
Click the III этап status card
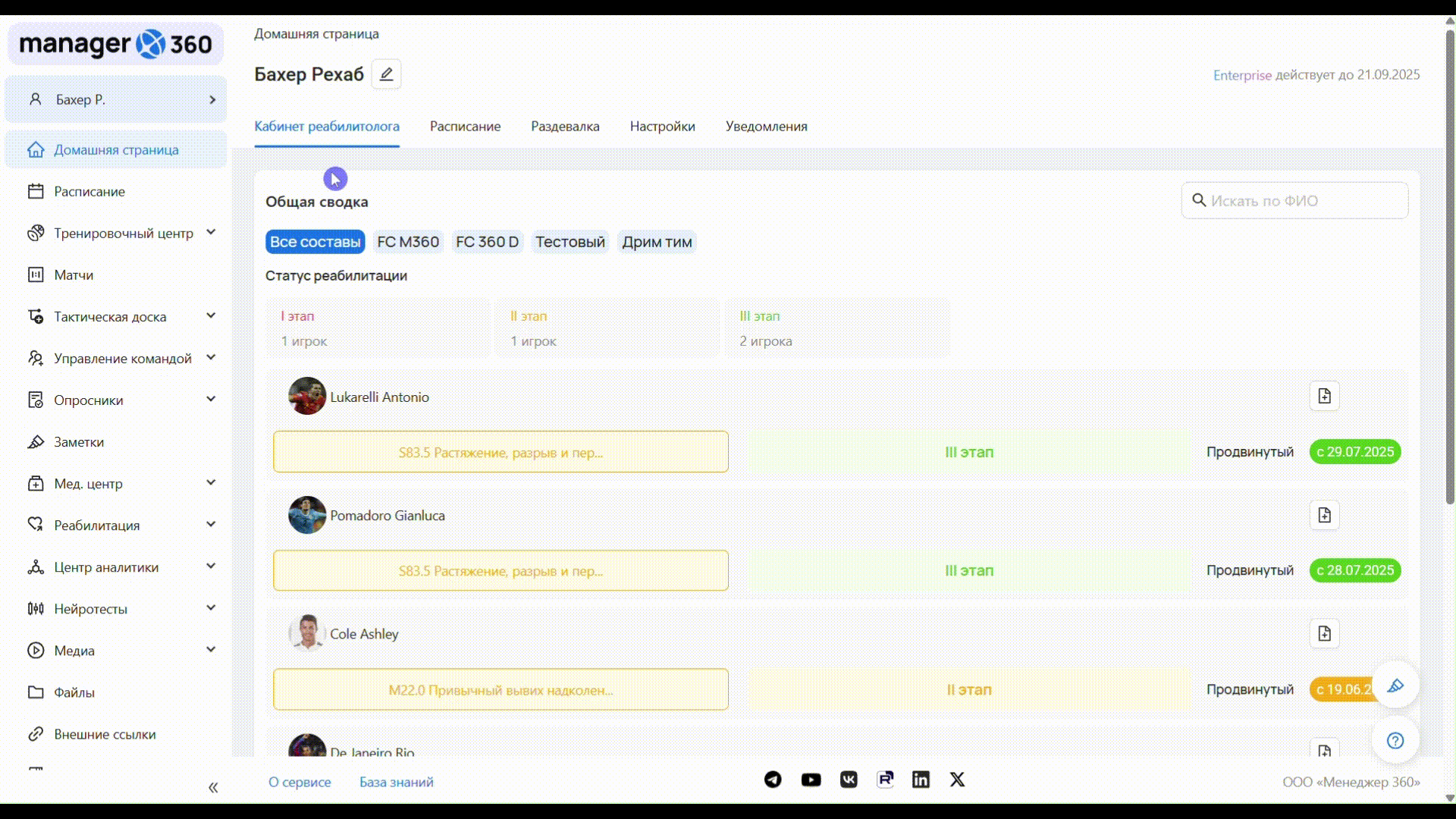pos(836,328)
